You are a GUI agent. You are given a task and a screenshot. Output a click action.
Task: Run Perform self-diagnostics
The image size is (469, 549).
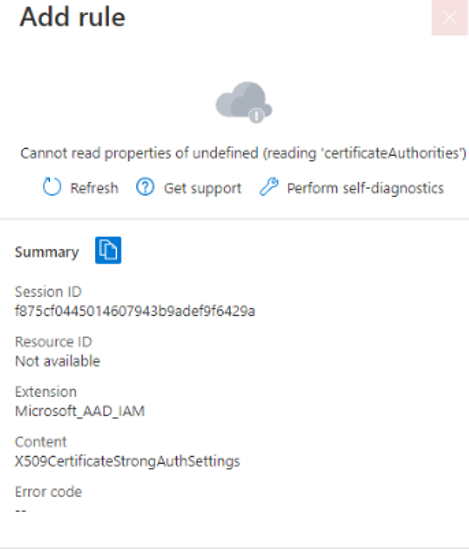(x=365, y=188)
